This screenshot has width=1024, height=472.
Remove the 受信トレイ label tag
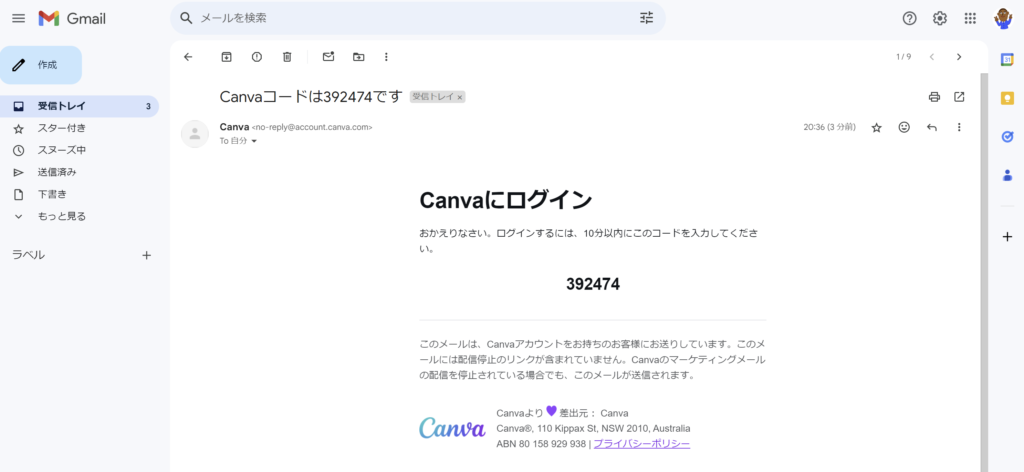point(460,97)
